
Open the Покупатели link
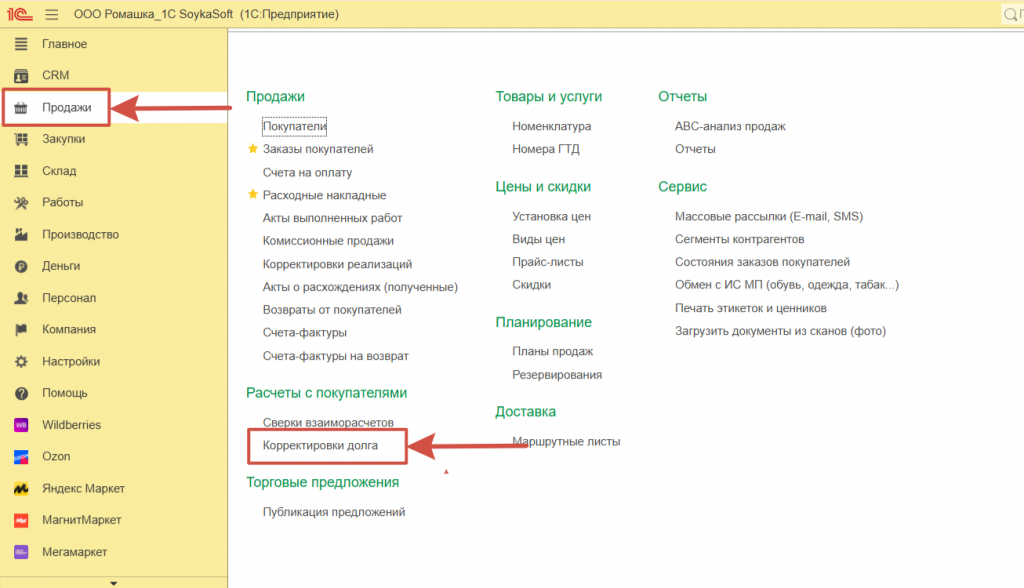(295, 126)
